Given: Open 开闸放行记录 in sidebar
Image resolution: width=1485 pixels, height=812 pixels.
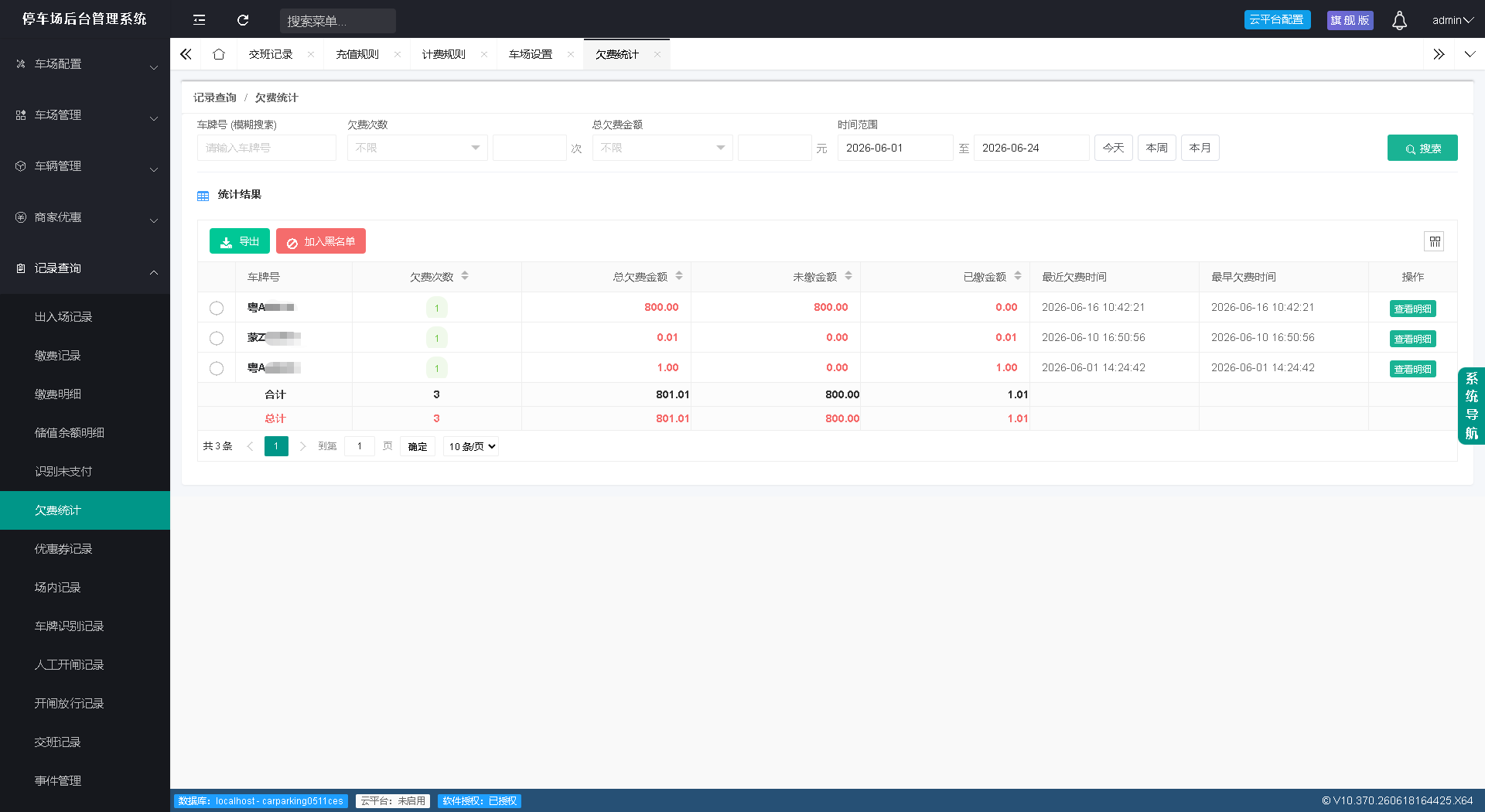Looking at the screenshot, I should click(85, 704).
